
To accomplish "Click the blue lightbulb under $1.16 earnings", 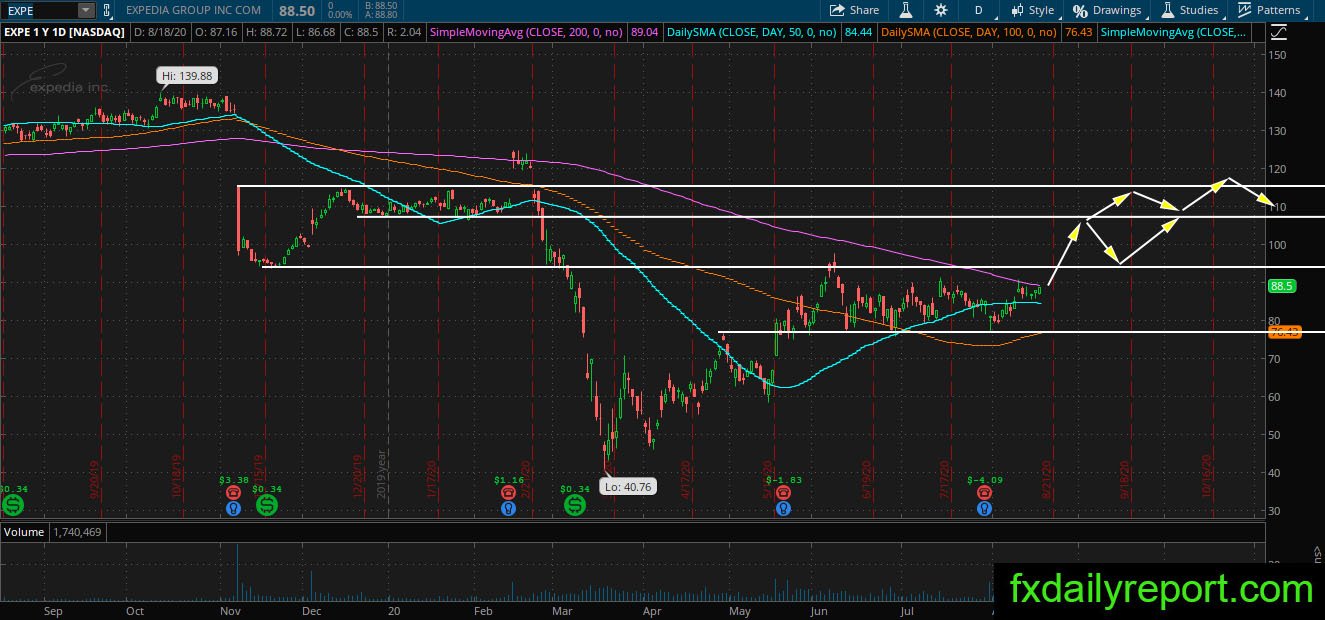I will 509,508.
